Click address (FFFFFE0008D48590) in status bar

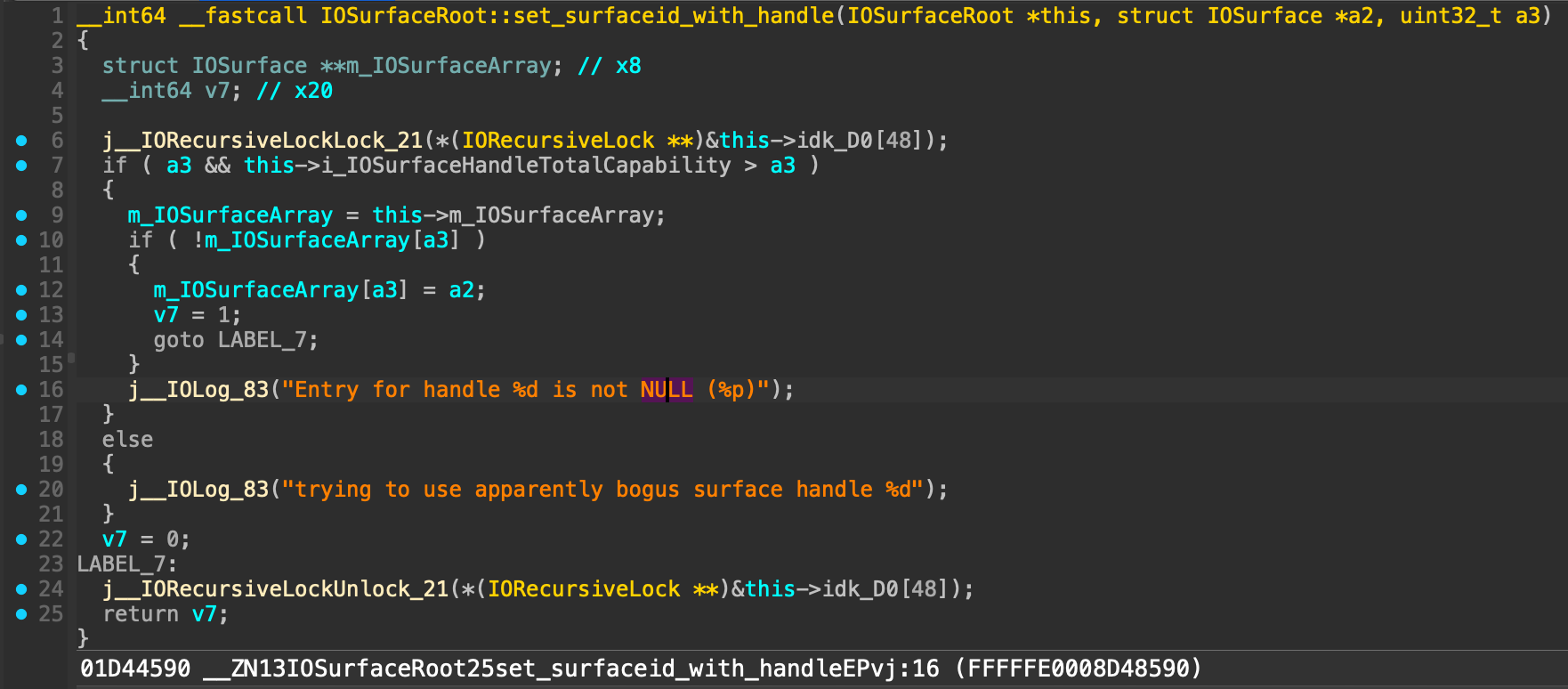[1078, 669]
